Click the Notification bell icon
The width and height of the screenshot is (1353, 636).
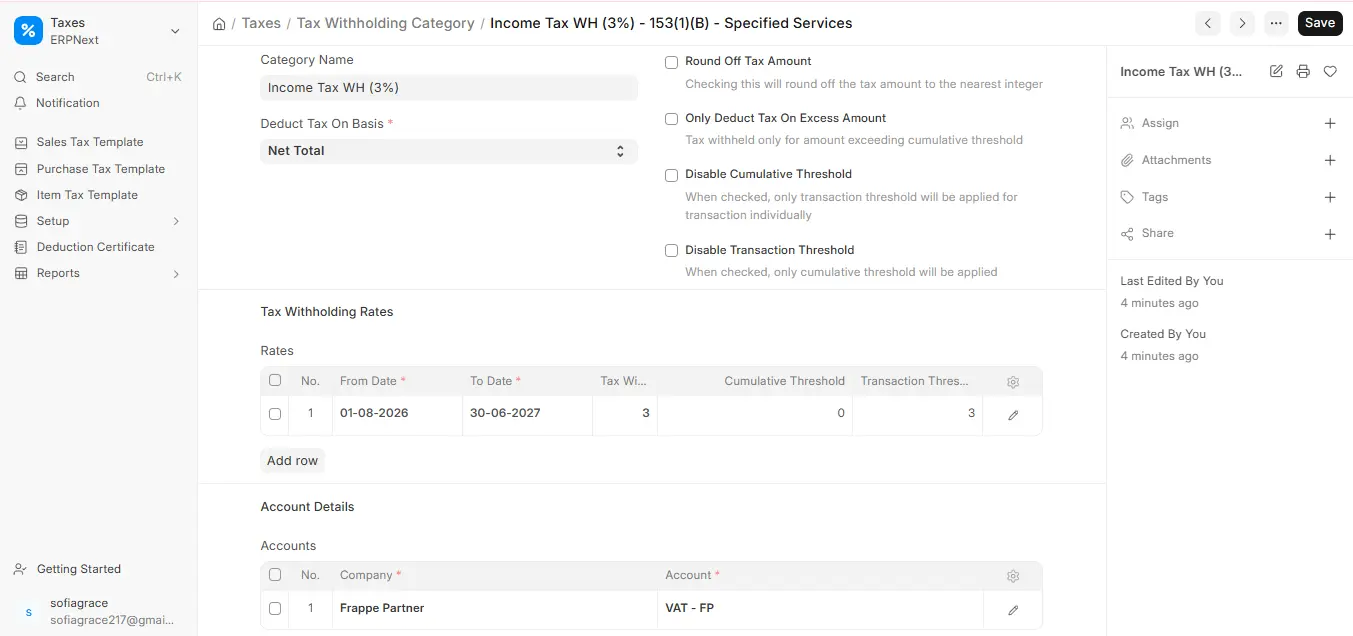click(x=20, y=103)
